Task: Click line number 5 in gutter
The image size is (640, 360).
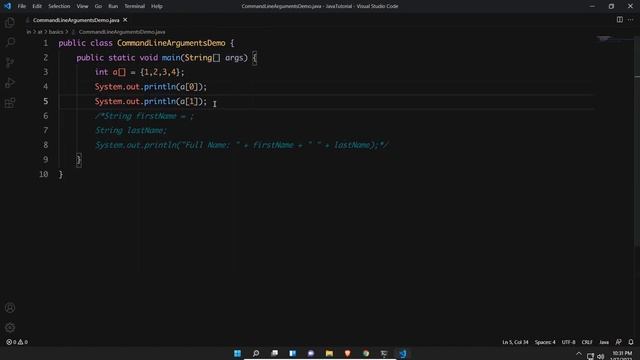Action: click(45, 101)
